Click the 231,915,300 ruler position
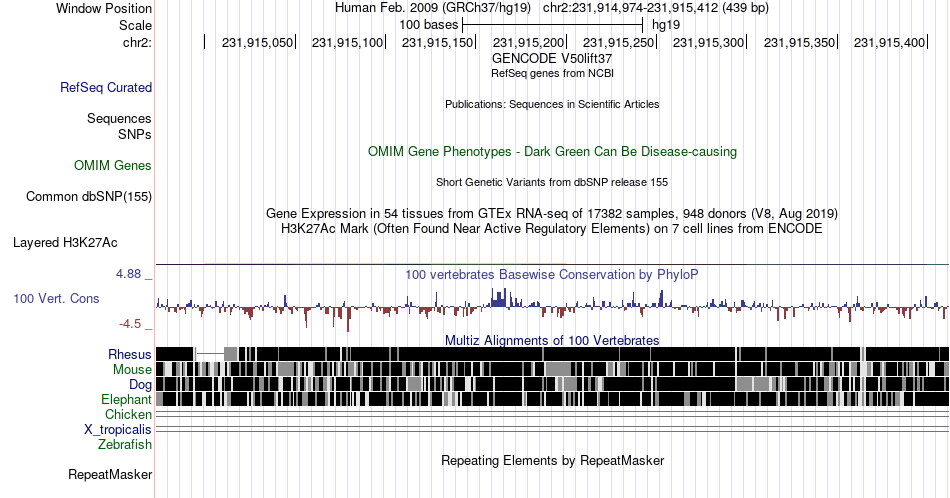Image resolution: width=950 pixels, height=498 pixels. coord(708,42)
